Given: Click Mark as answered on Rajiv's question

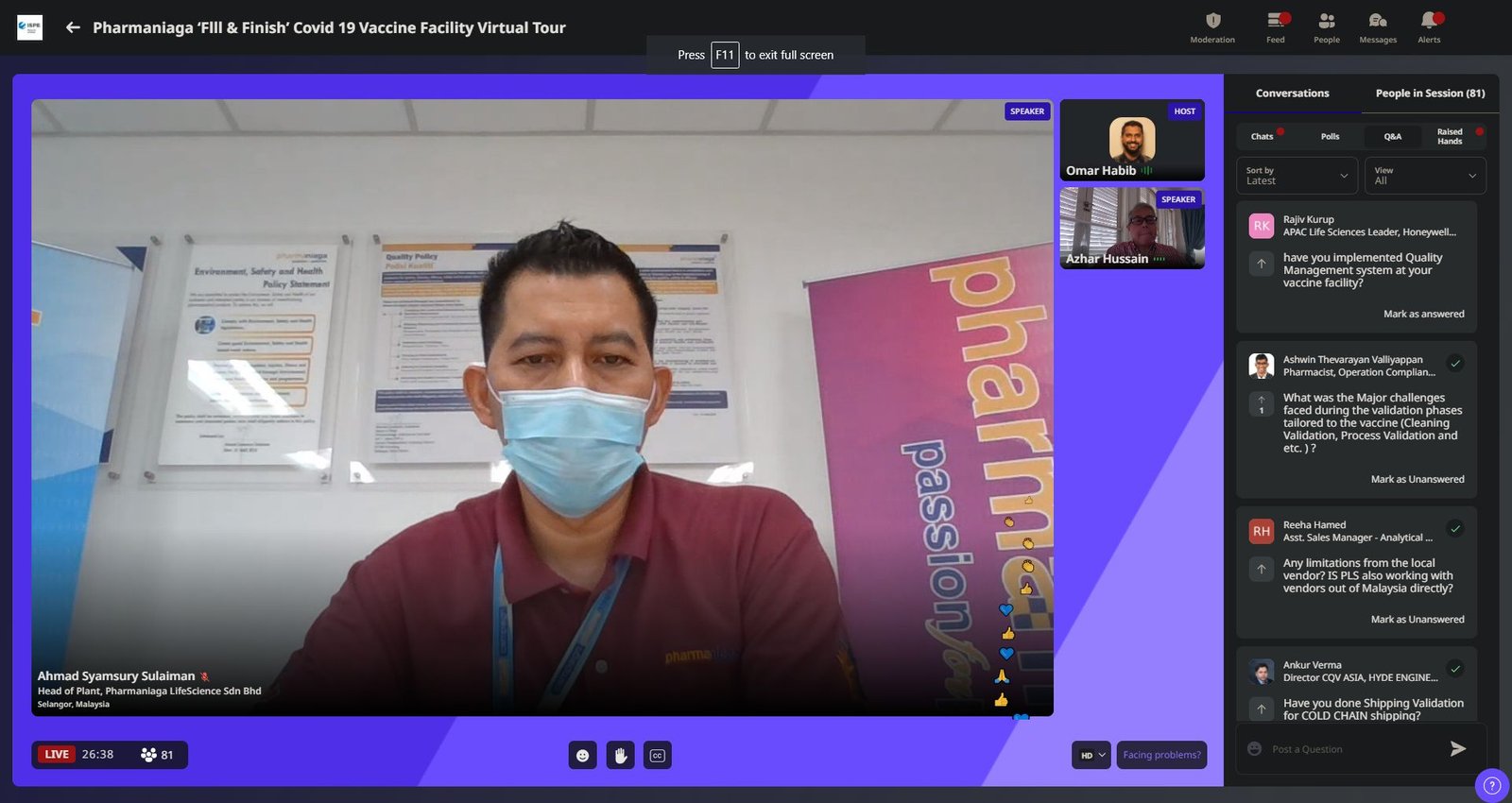Looking at the screenshot, I should [1423, 314].
